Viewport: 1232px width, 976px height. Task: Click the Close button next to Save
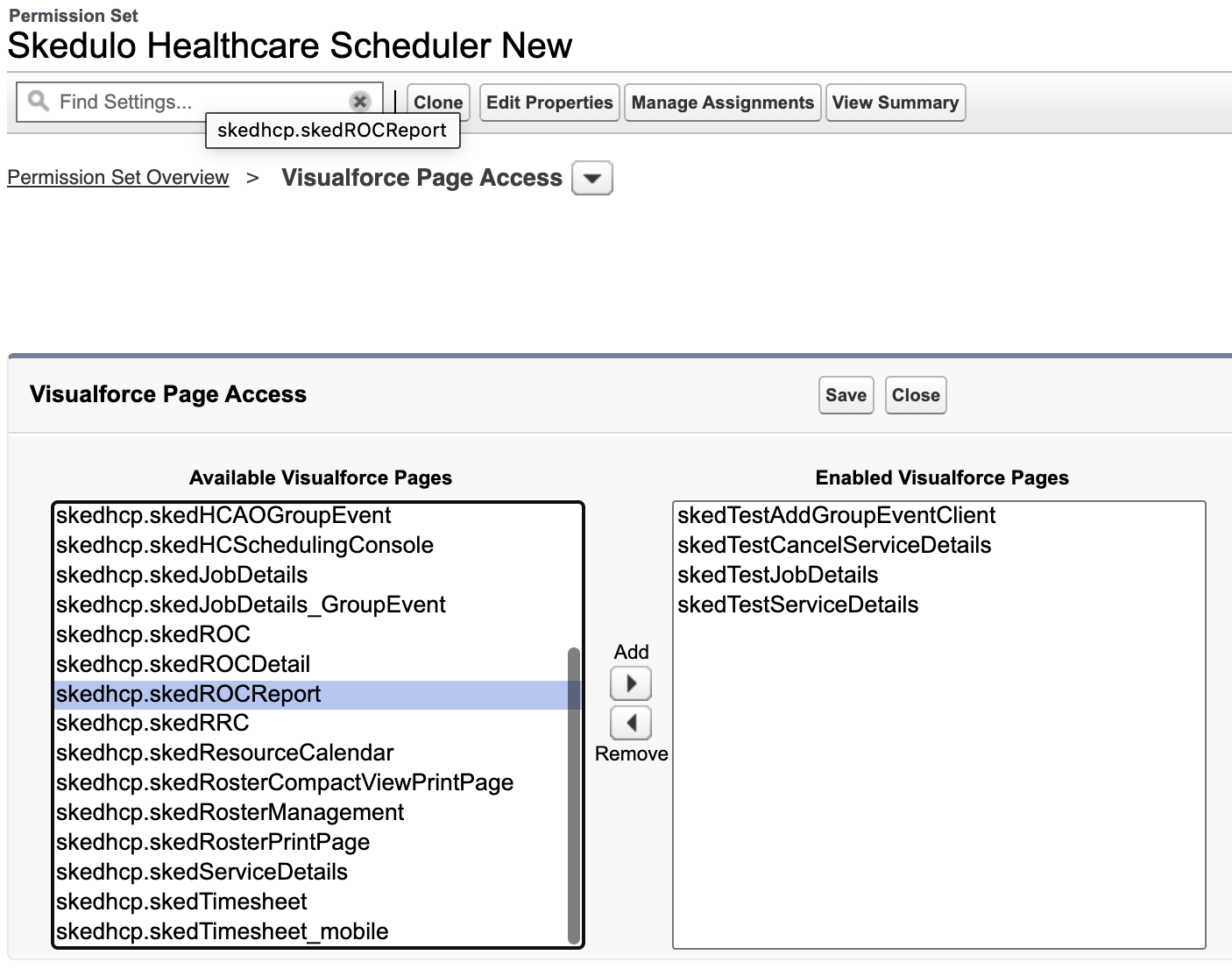click(x=916, y=395)
